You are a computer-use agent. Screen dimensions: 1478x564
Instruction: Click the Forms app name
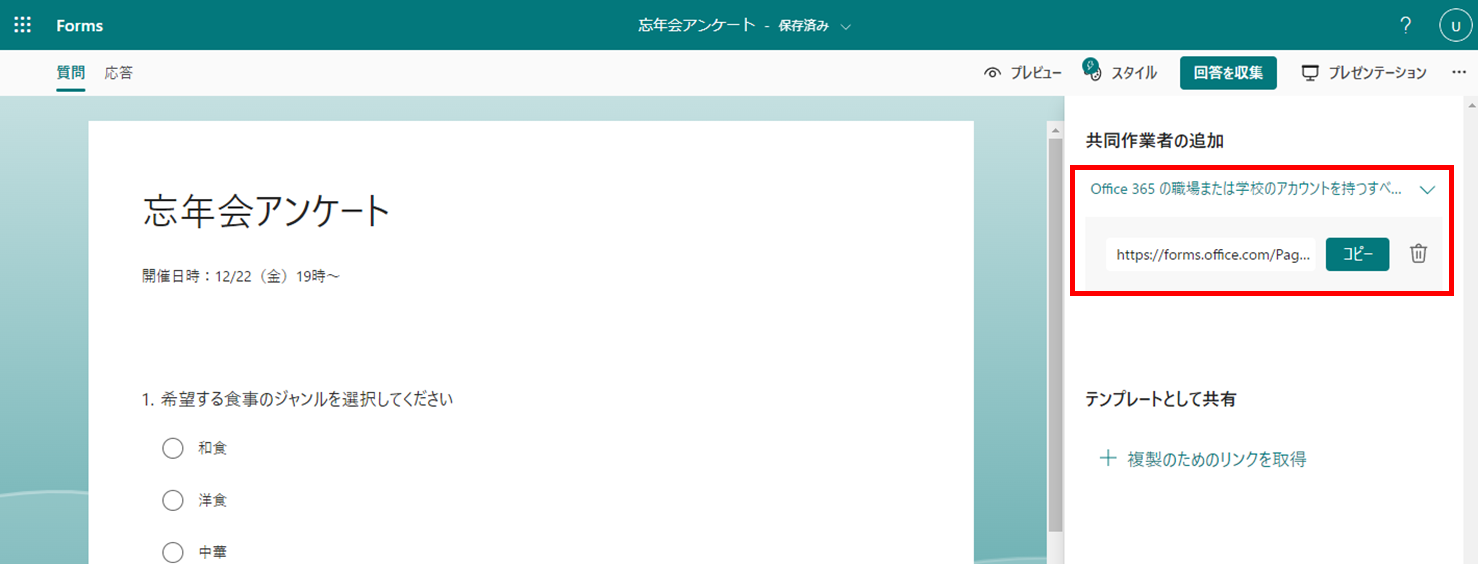[80, 26]
